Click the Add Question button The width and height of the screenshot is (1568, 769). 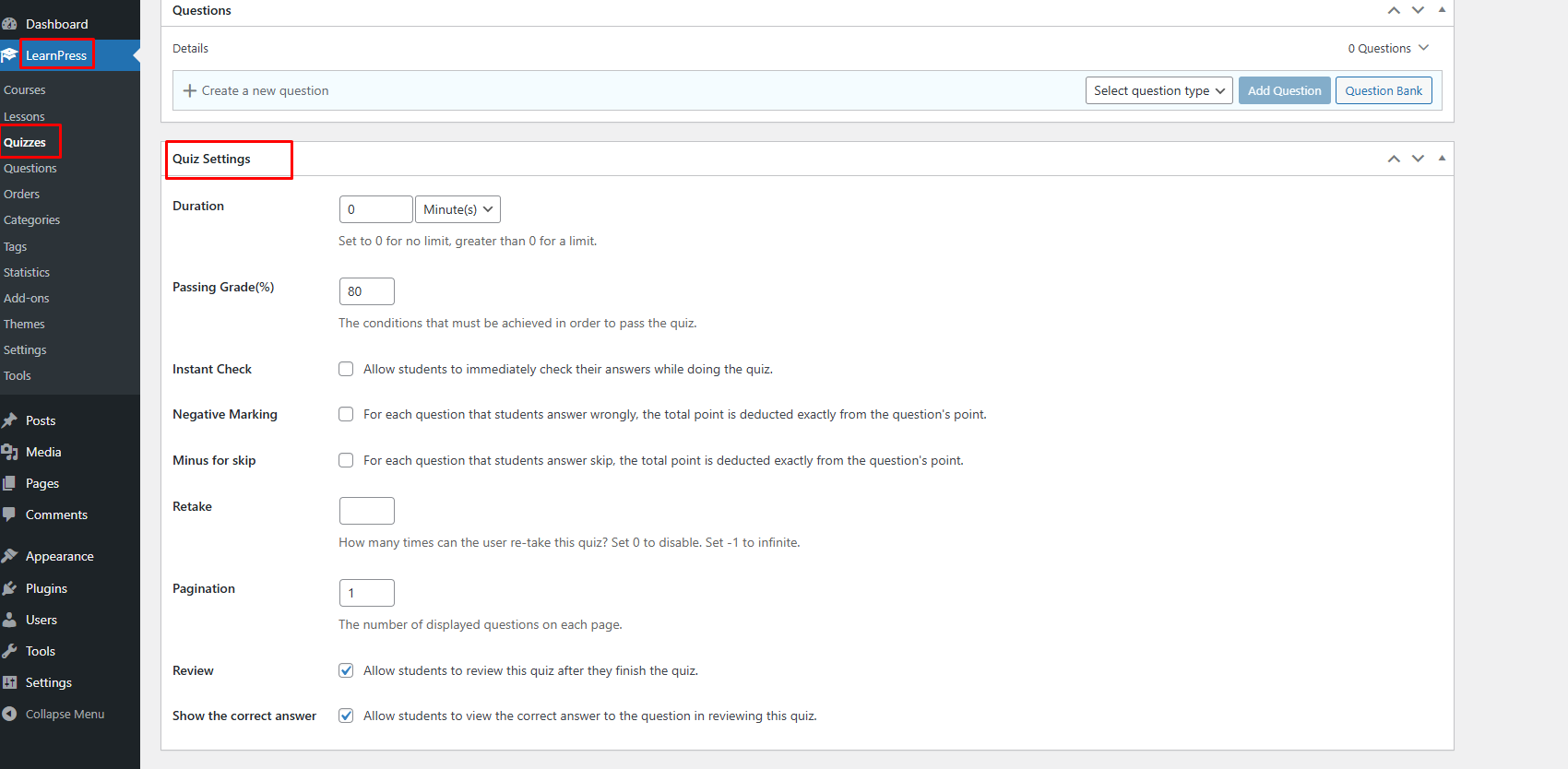(1284, 90)
